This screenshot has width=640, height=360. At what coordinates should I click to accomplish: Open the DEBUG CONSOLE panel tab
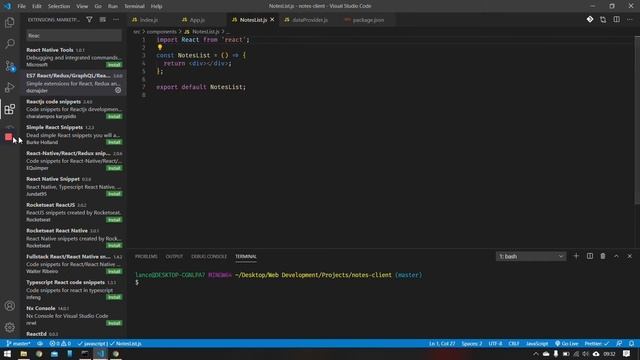209,256
